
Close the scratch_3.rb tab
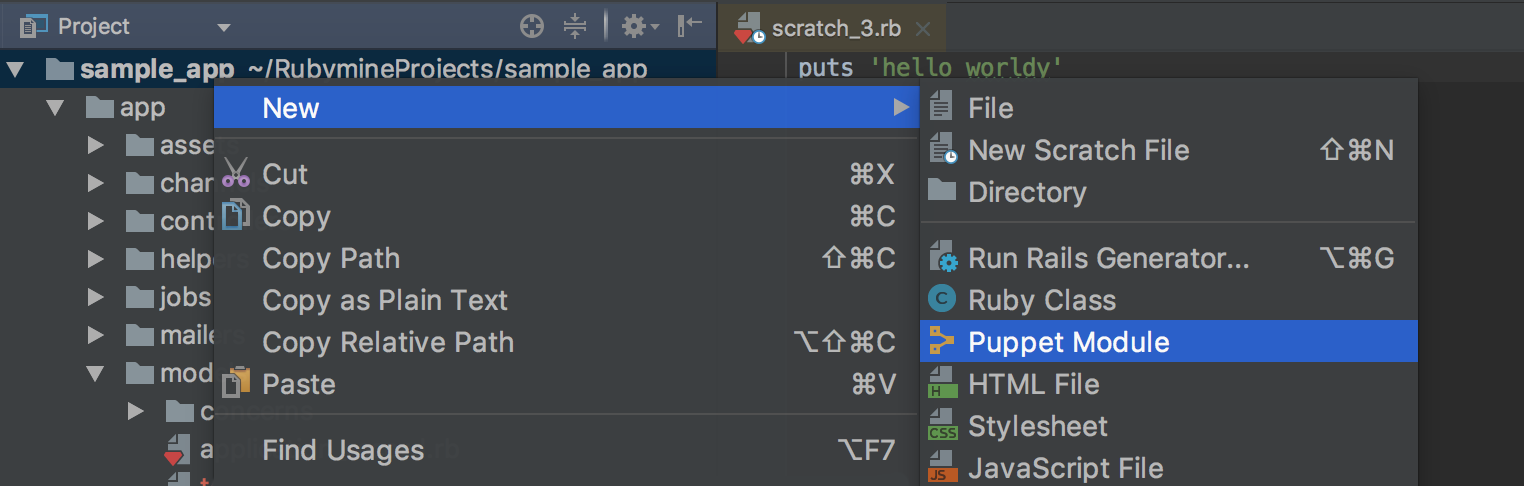(x=922, y=29)
